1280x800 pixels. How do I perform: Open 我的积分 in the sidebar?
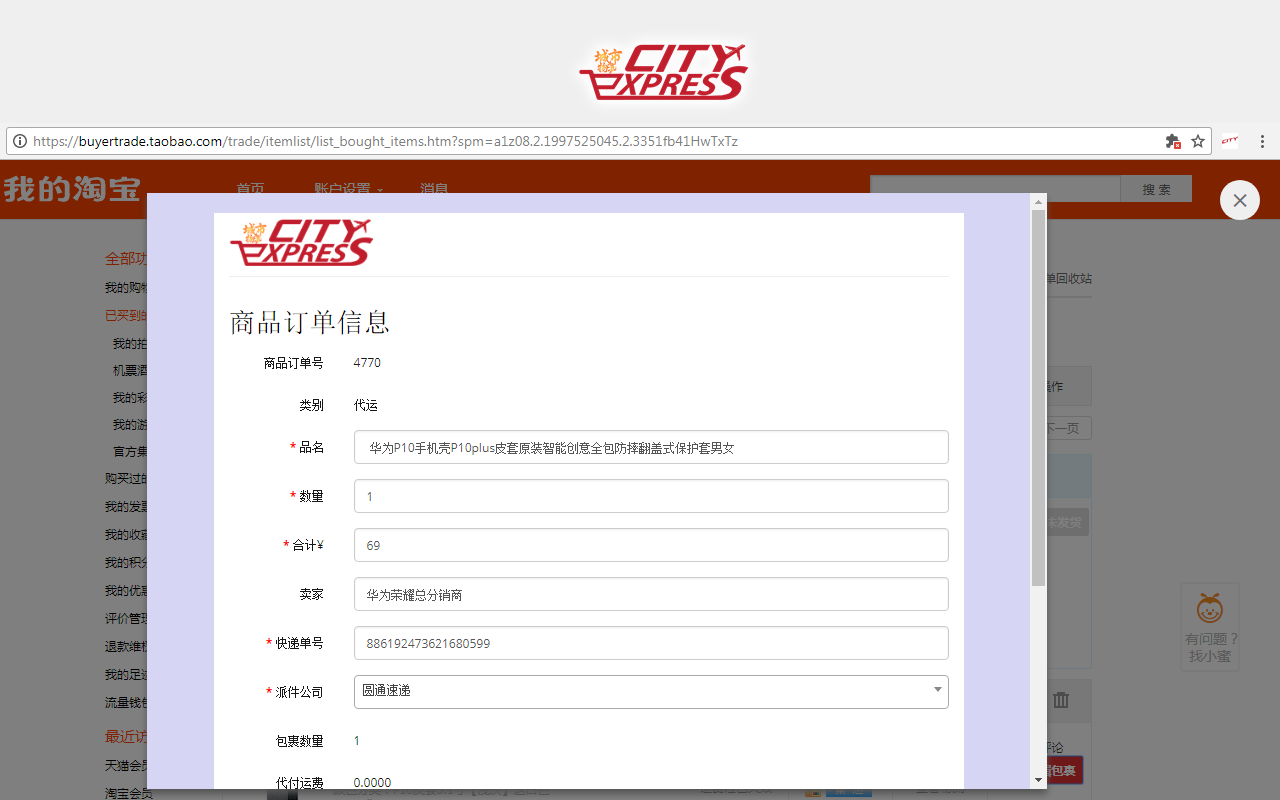126,562
